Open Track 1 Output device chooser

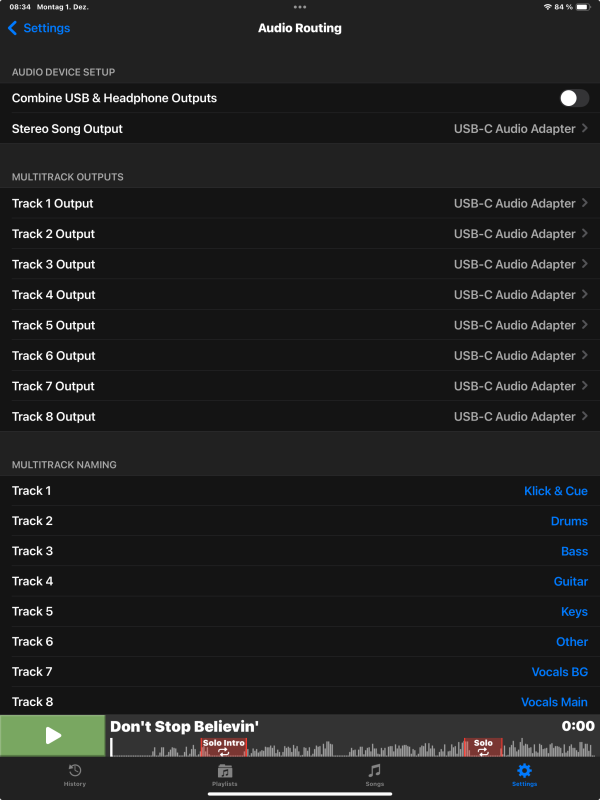[x=520, y=203]
